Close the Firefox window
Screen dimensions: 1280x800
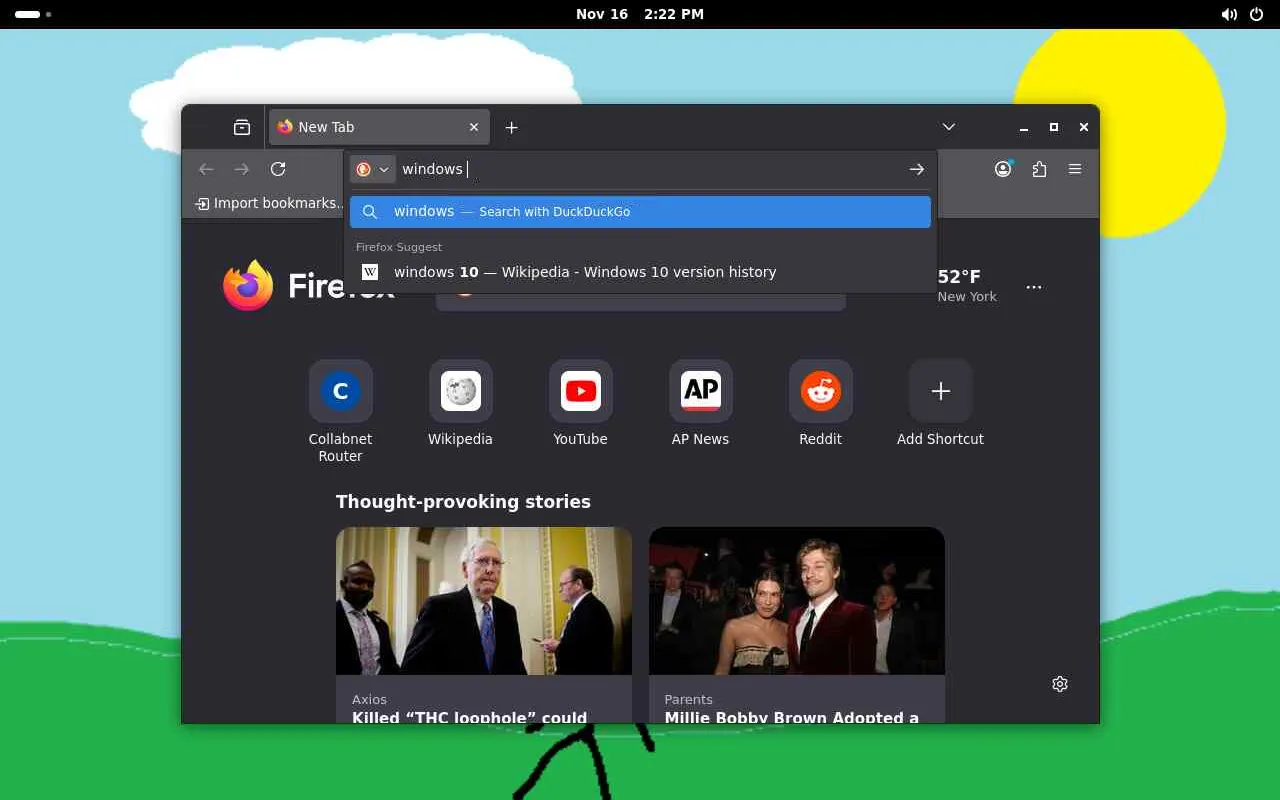point(1084,127)
